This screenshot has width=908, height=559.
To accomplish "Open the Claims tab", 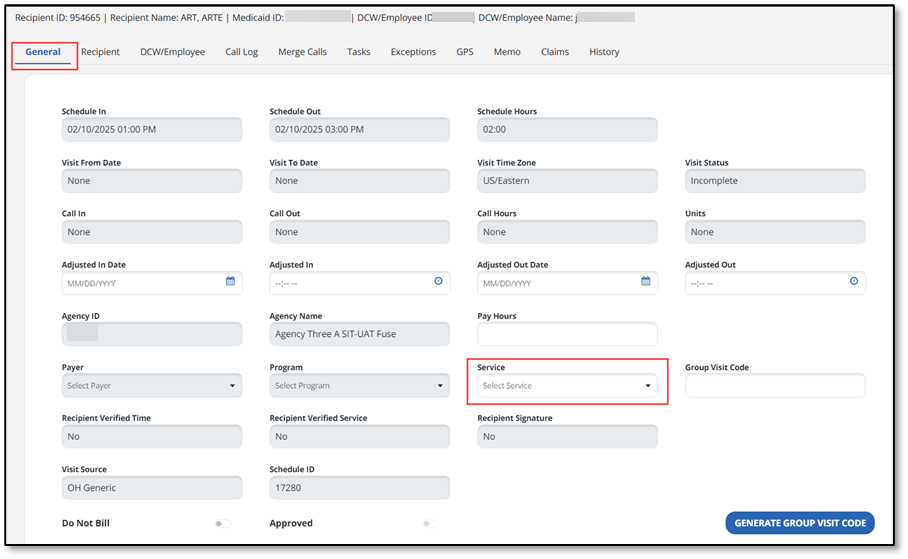I will tap(555, 52).
